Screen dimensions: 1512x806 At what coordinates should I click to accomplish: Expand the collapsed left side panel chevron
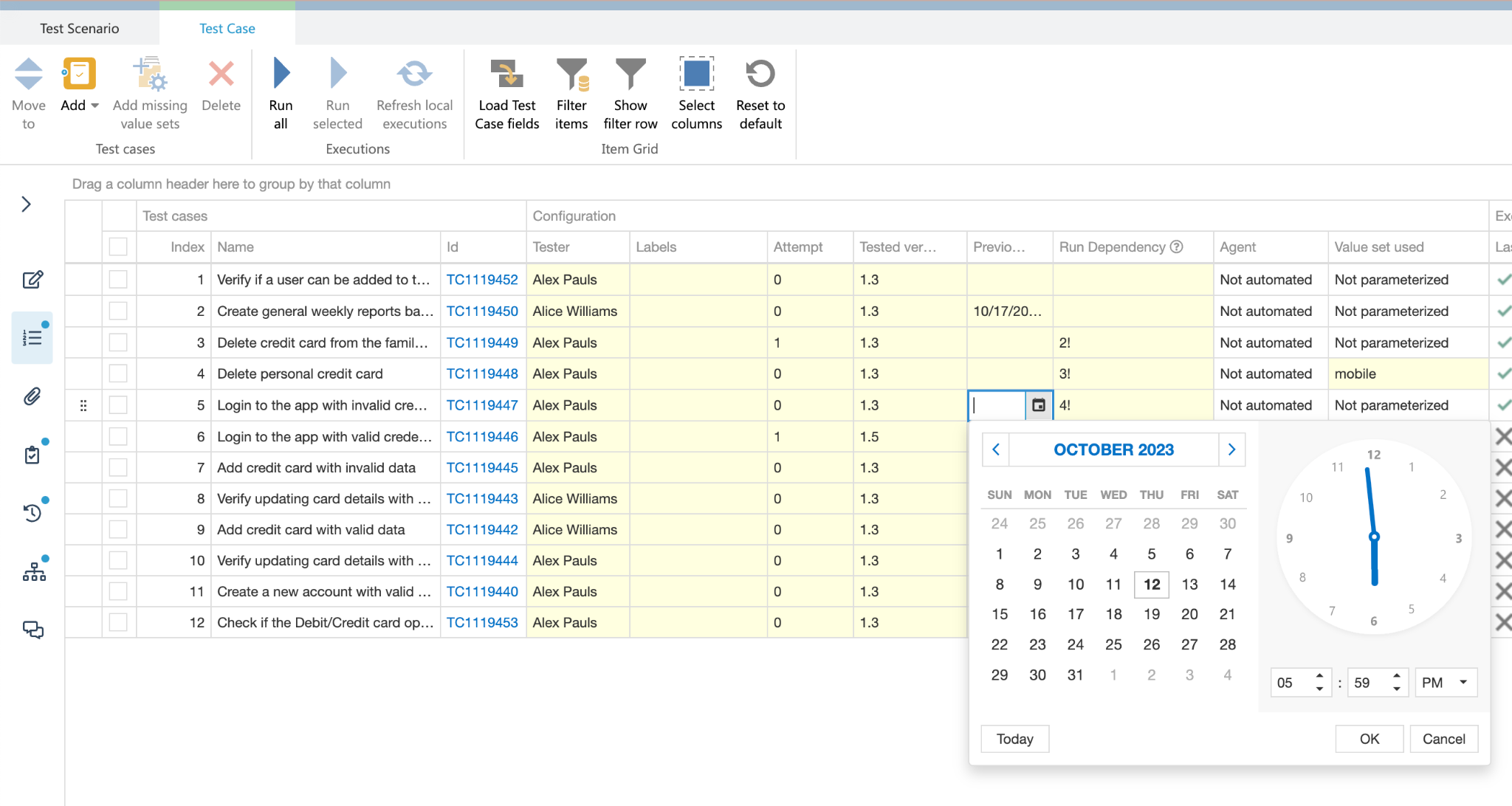click(x=27, y=204)
